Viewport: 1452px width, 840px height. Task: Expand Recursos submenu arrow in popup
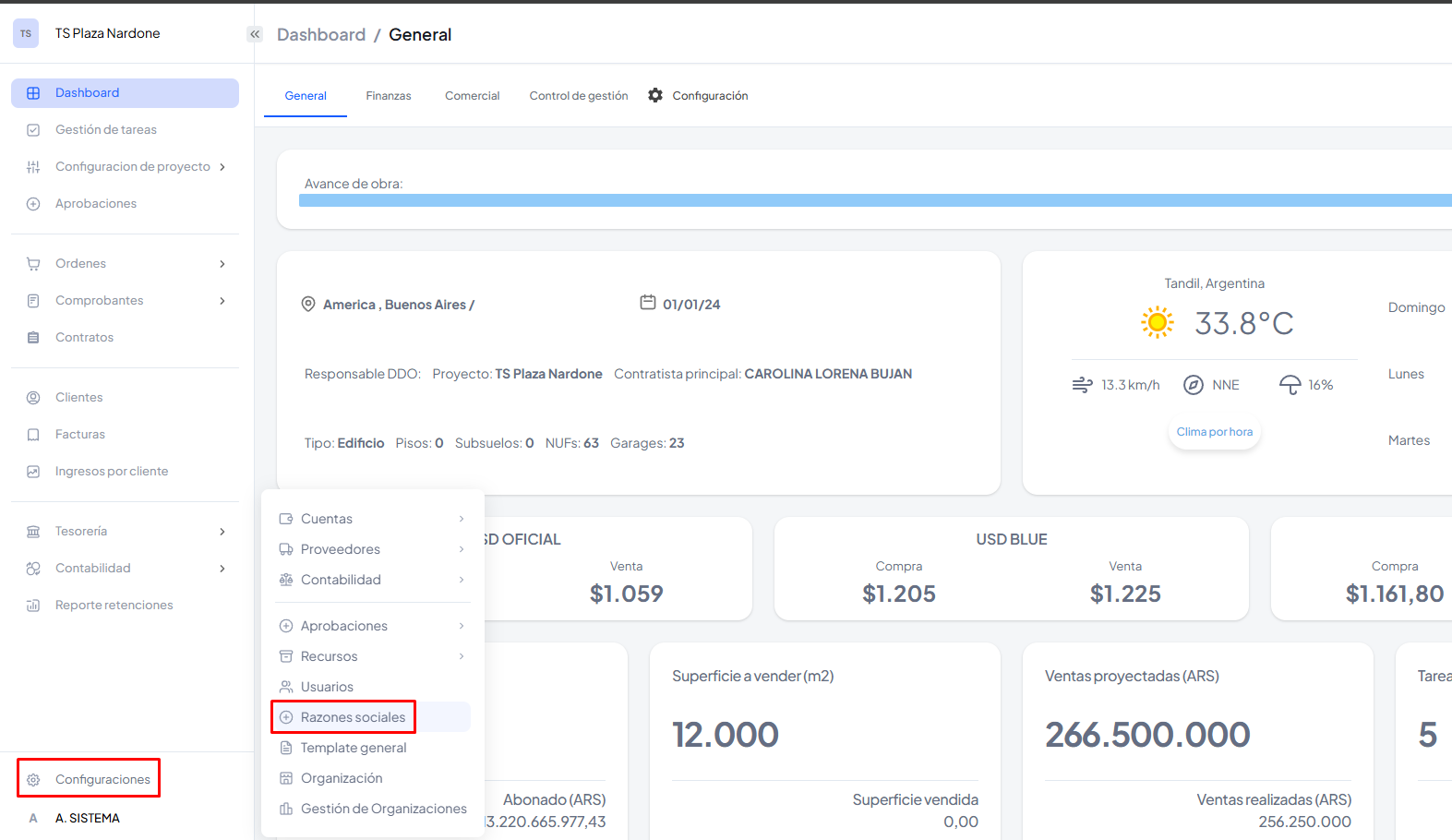coord(462,656)
